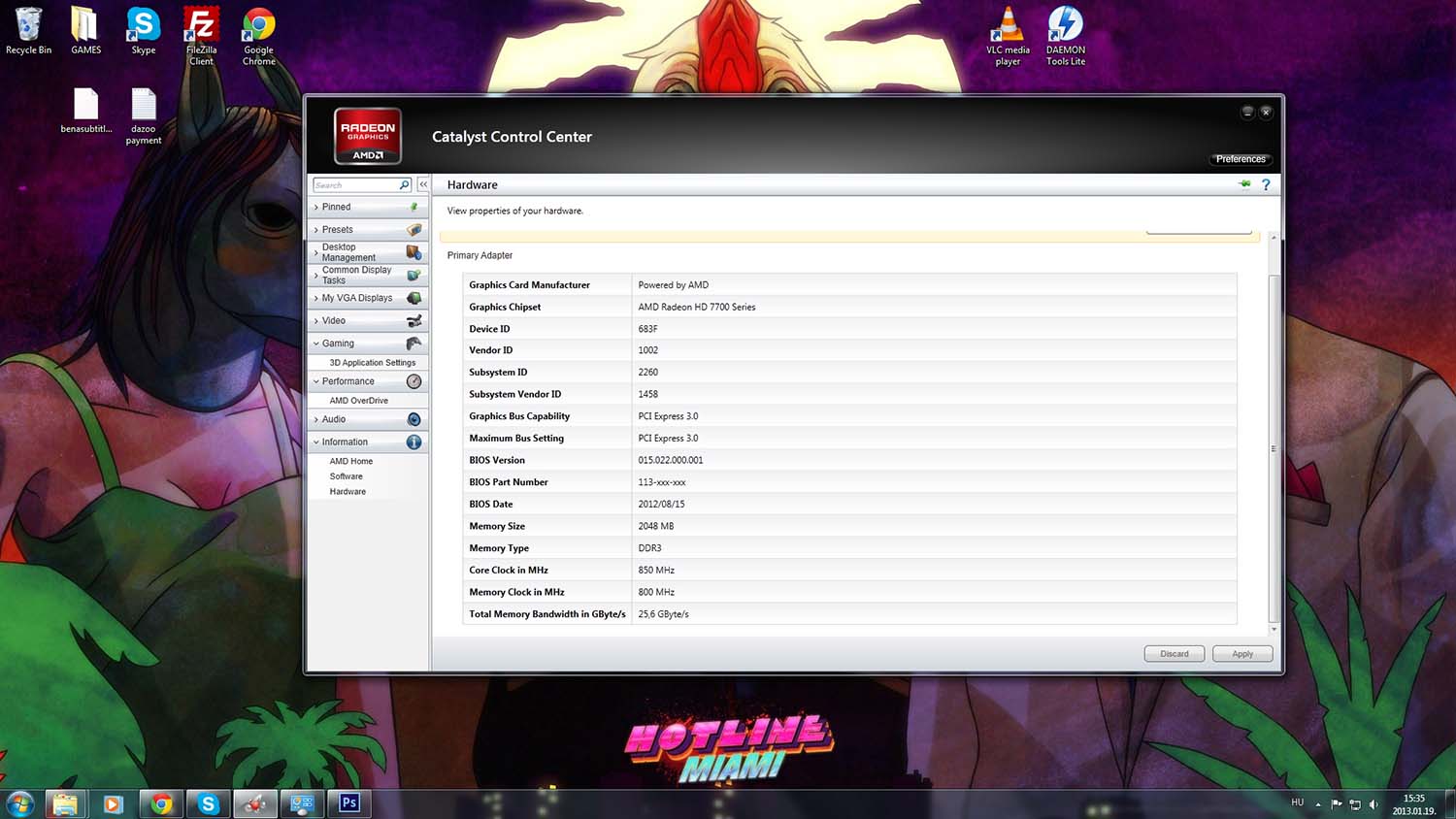Expand the Audio section chevron
The height and width of the screenshot is (819, 1456).
(x=316, y=419)
